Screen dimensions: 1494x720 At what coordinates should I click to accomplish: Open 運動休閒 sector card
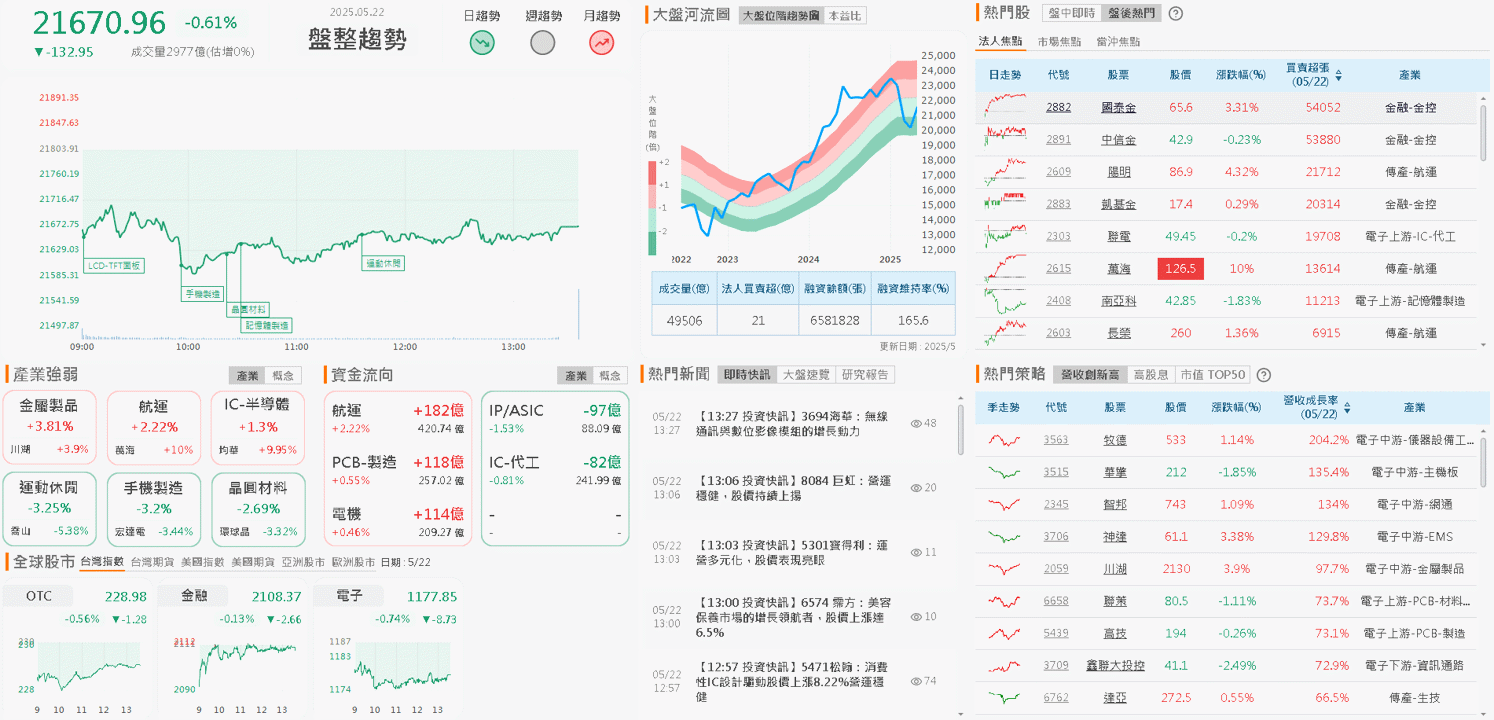point(50,509)
